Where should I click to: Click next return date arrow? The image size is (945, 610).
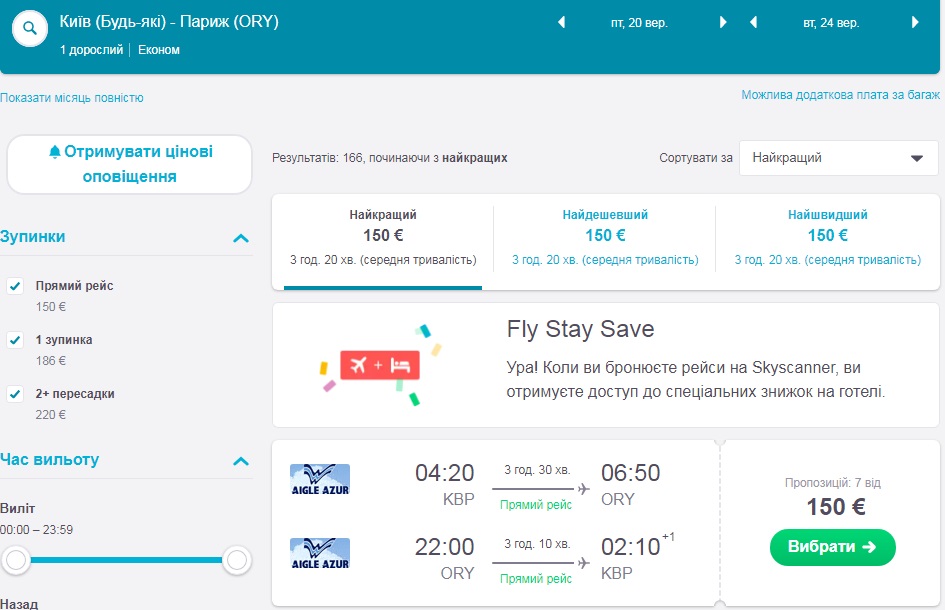(914, 22)
